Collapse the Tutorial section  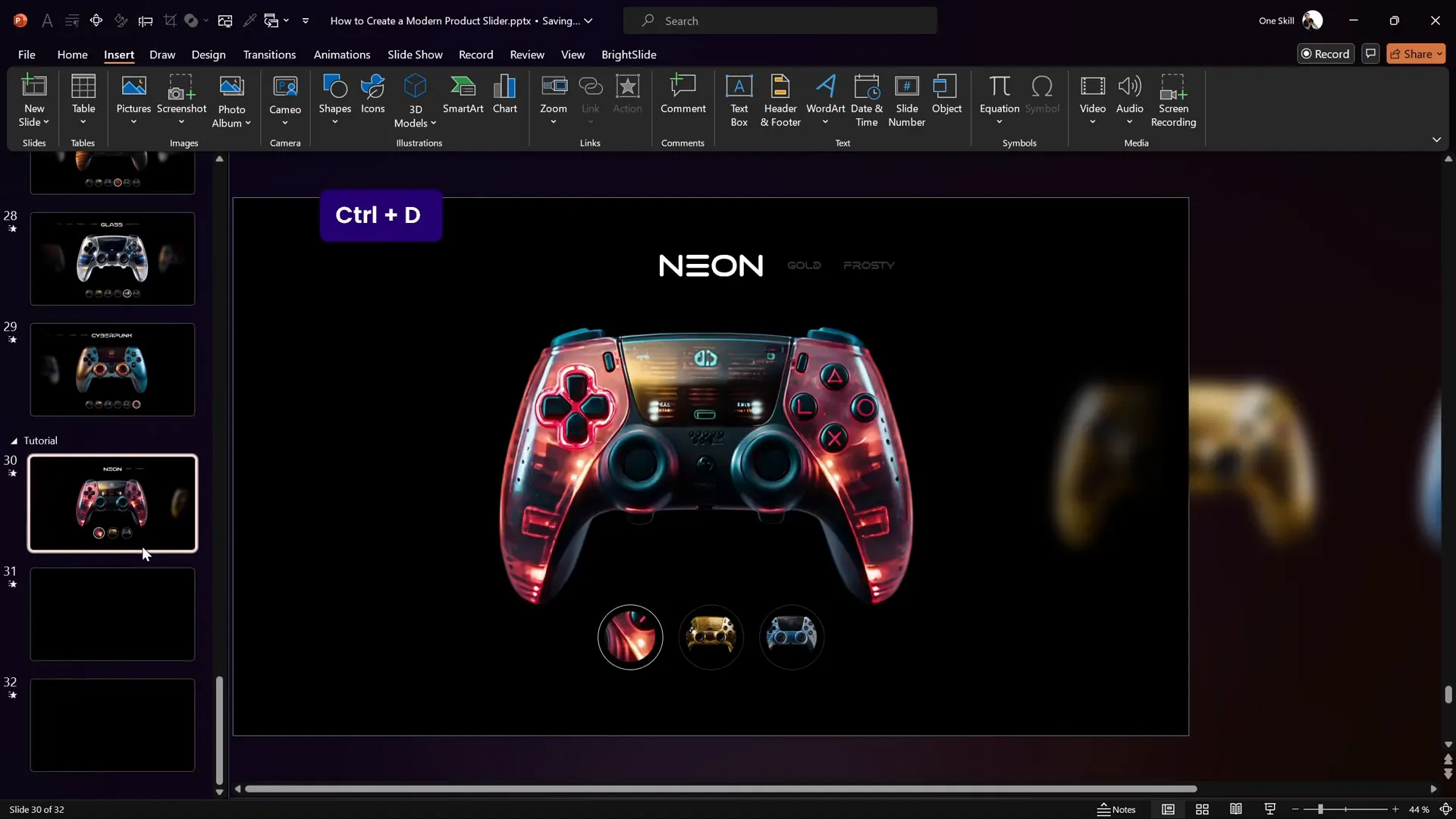click(x=14, y=441)
